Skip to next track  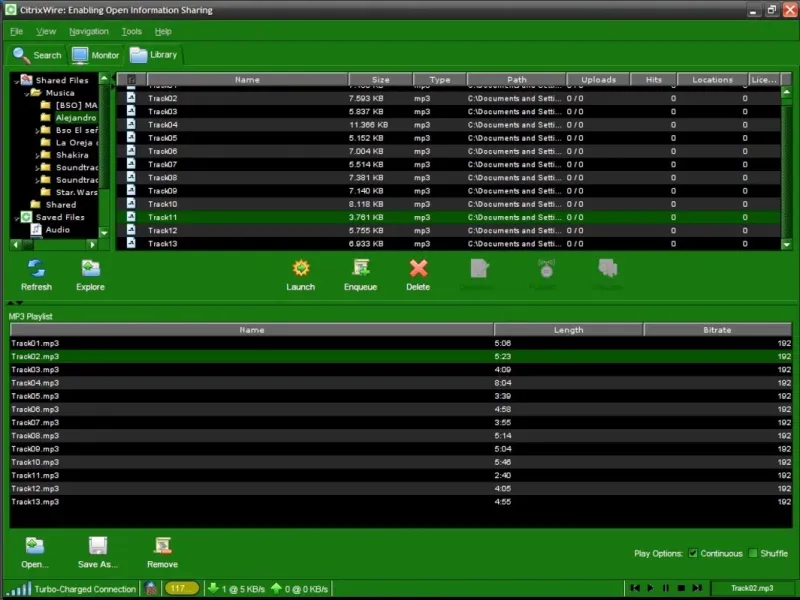click(x=697, y=588)
